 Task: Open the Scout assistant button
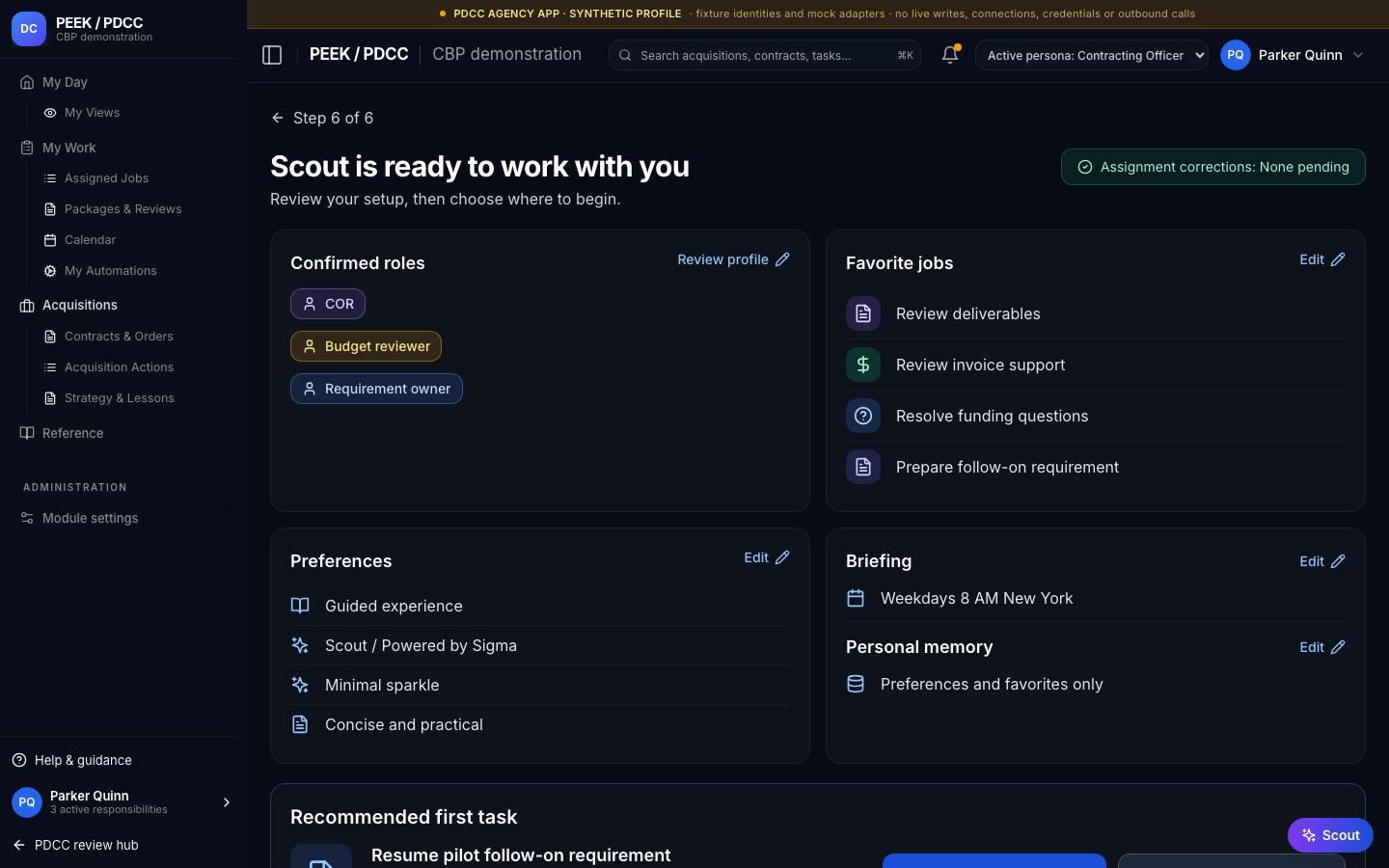[1330, 835]
